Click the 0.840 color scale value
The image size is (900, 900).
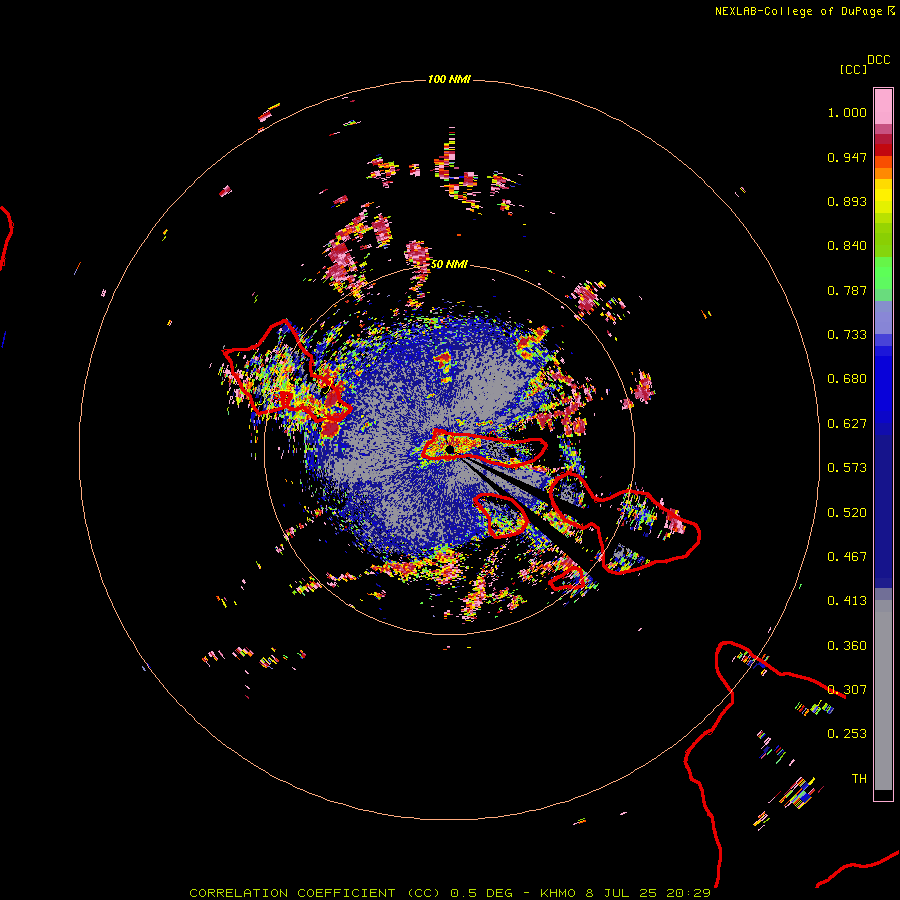847,246
